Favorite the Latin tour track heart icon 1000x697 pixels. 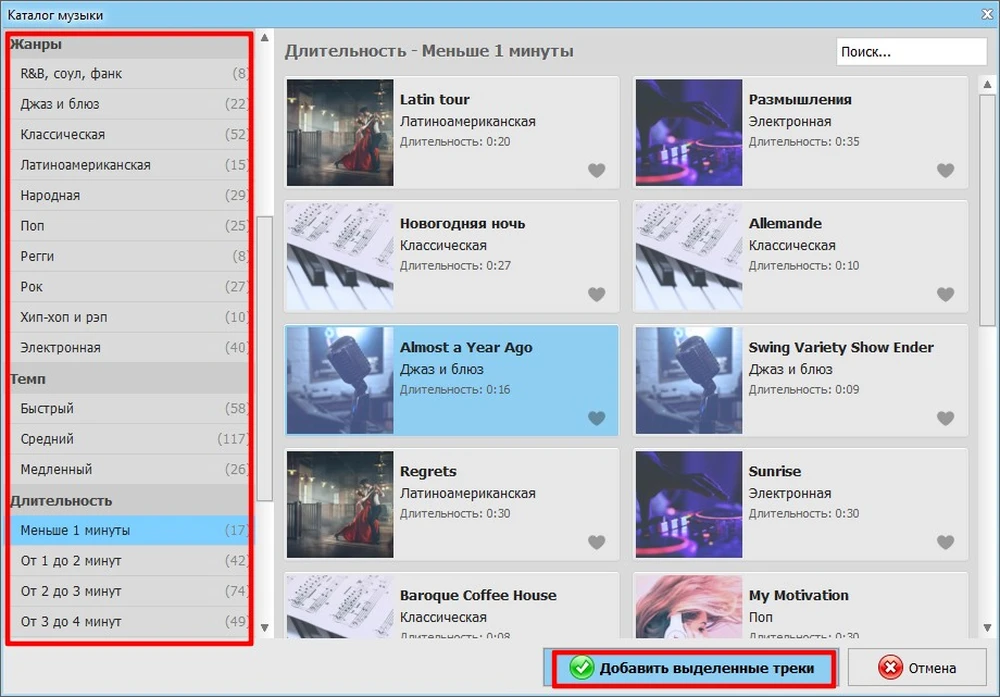coord(596,170)
